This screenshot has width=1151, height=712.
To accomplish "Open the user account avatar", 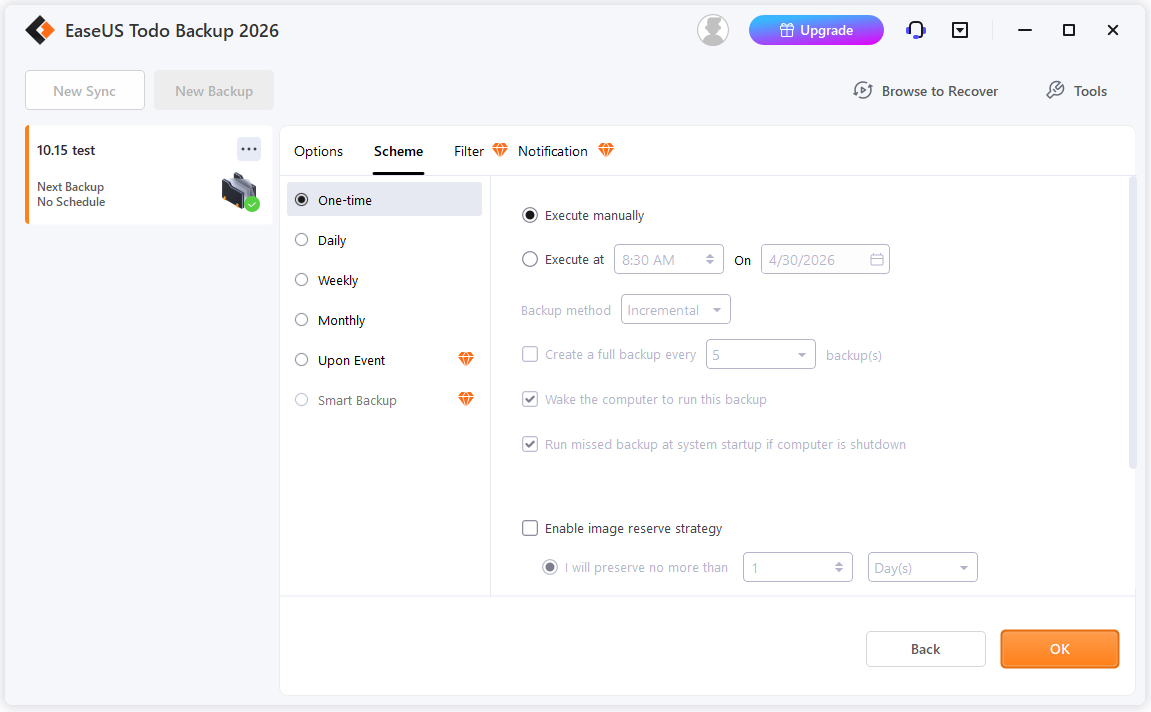I will pos(713,30).
